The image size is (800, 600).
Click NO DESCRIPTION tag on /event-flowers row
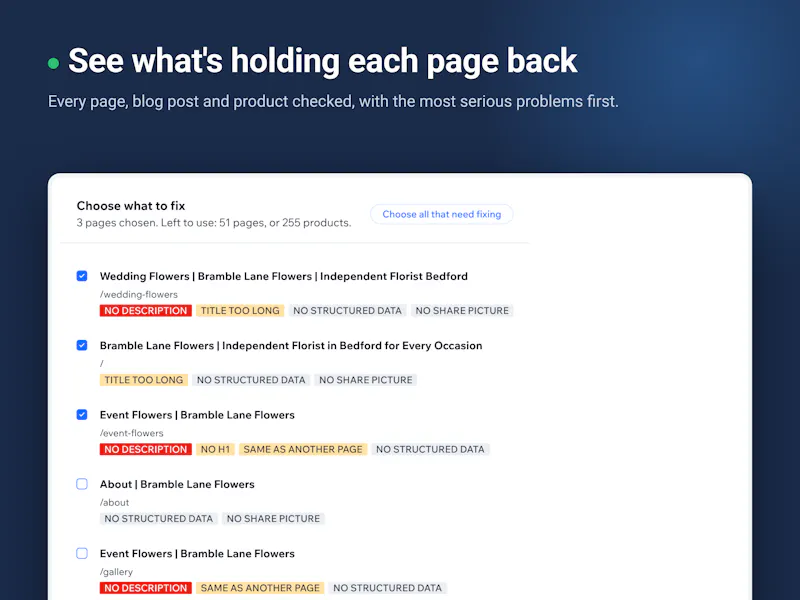145,449
